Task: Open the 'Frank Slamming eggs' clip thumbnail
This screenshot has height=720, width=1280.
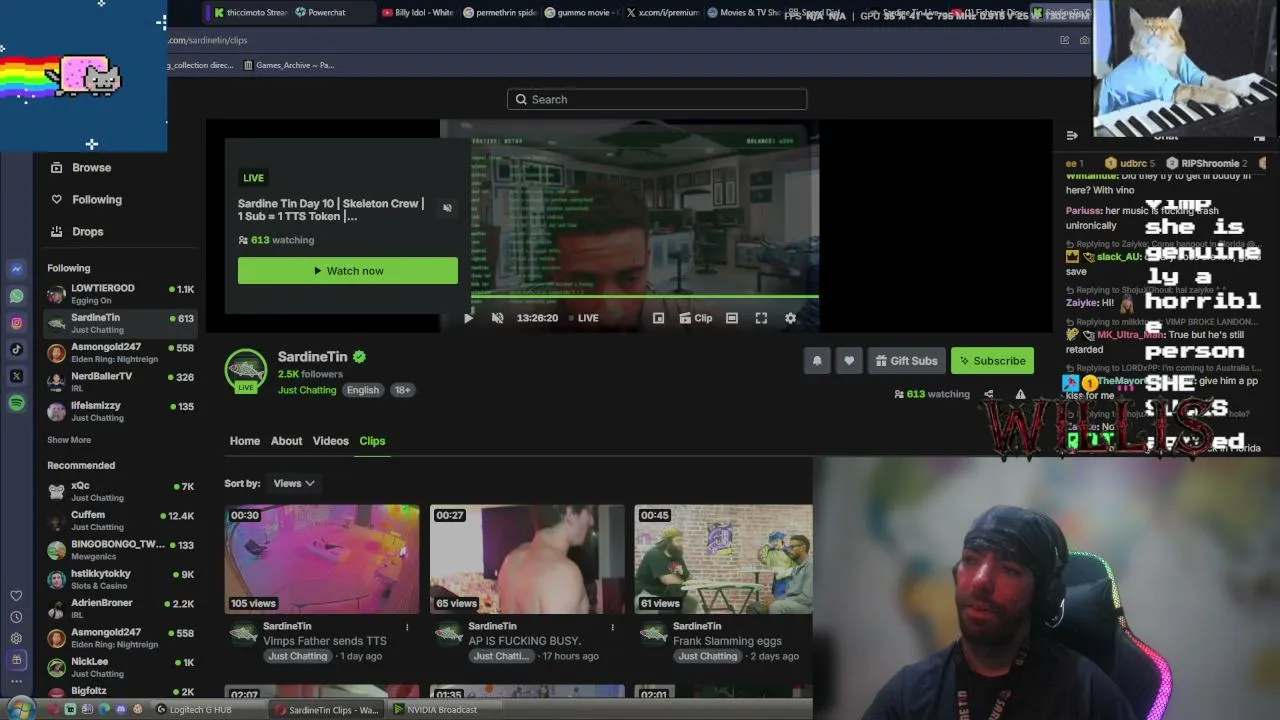Action: (x=724, y=559)
